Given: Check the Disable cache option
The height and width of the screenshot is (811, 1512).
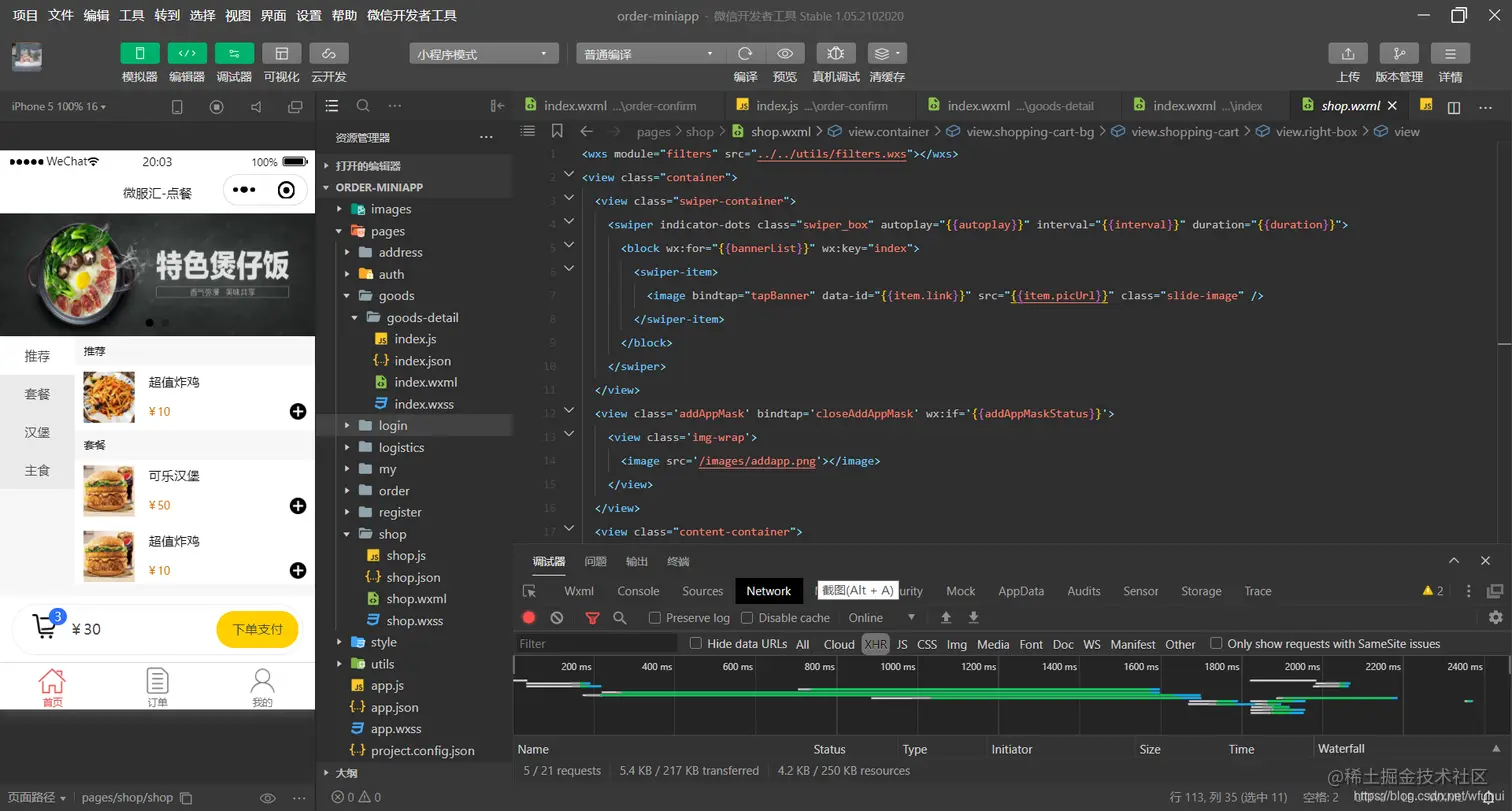Looking at the screenshot, I should 747,618.
